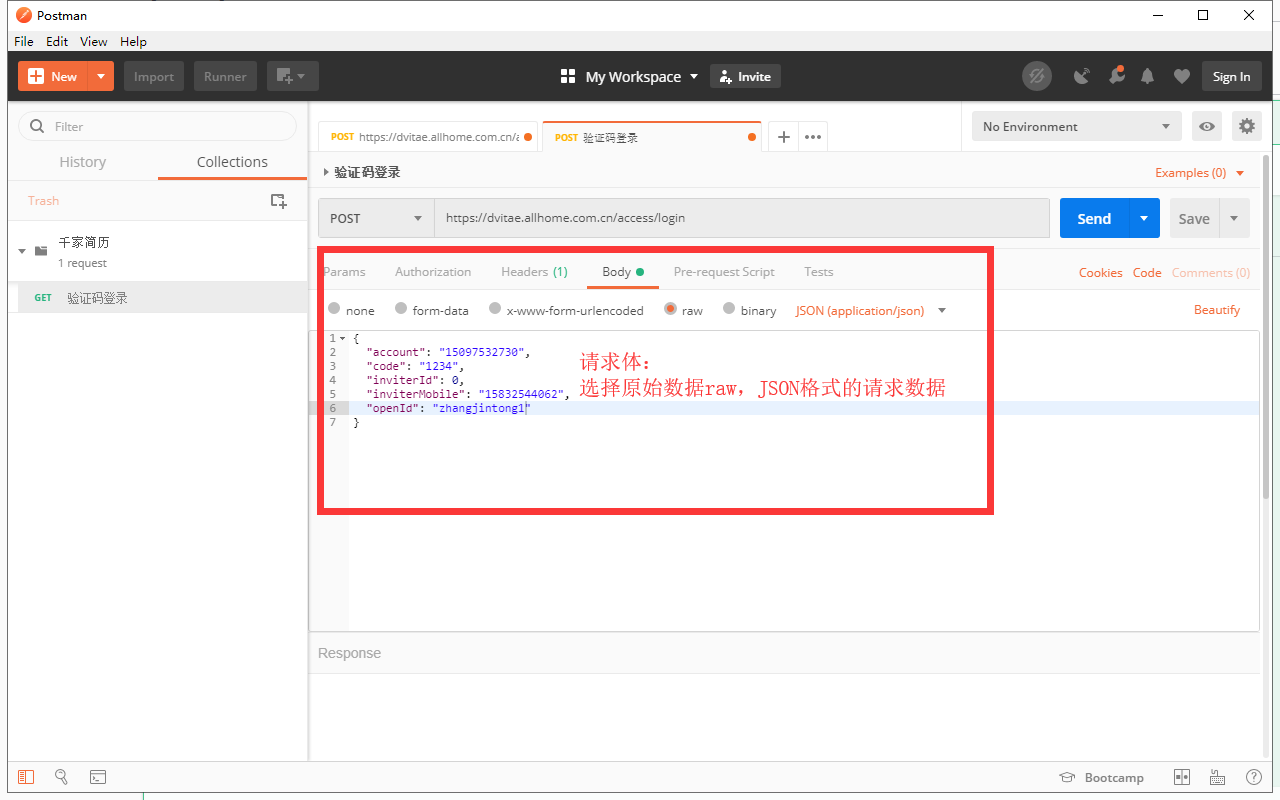Image resolution: width=1280 pixels, height=800 pixels.
Task: Open the help question mark icon
Action: [x=1253, y=777]
